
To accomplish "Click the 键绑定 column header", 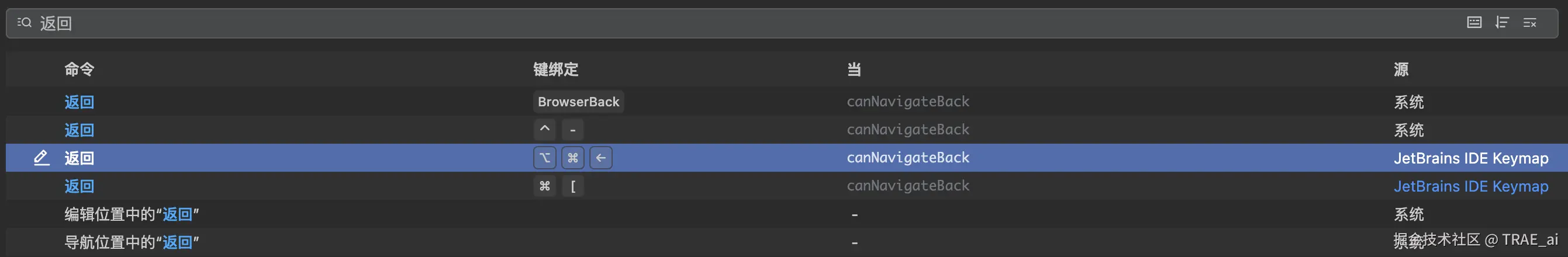I will [555, 70].
